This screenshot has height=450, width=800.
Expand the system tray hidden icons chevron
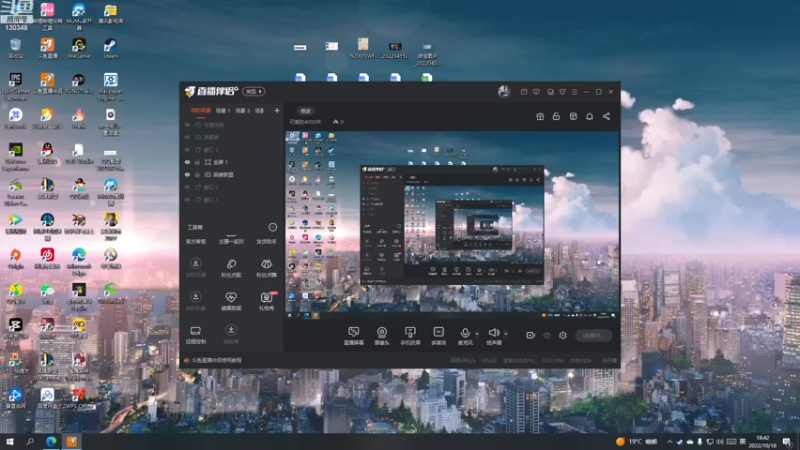[x=669, y=442]
